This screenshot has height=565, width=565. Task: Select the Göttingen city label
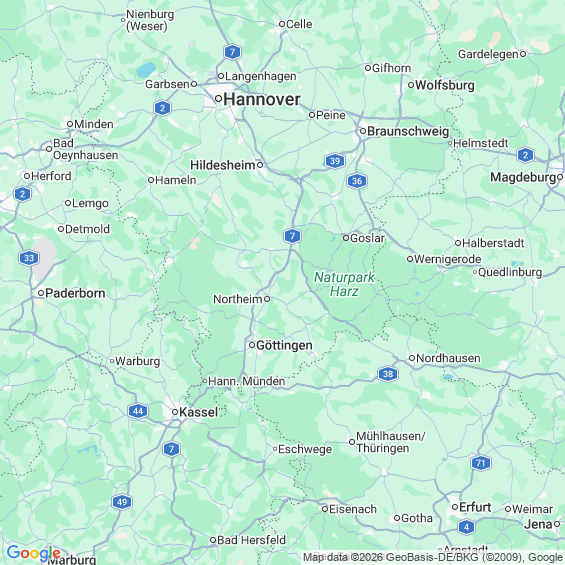pyautogui.click(x=284, y=345)
